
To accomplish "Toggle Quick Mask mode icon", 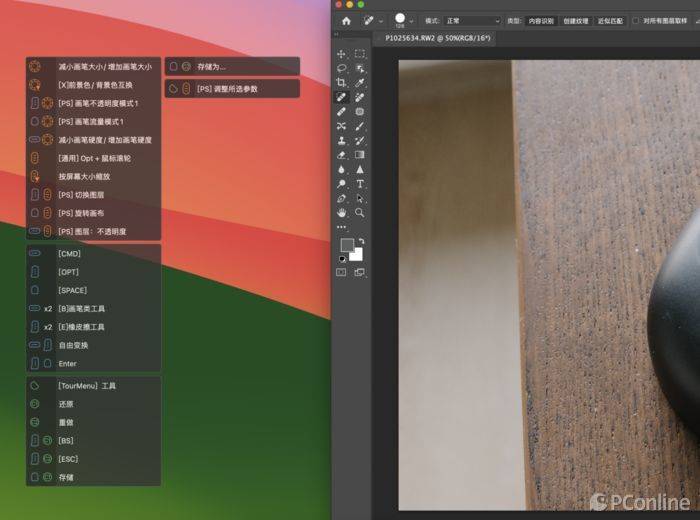I will 342,272.
